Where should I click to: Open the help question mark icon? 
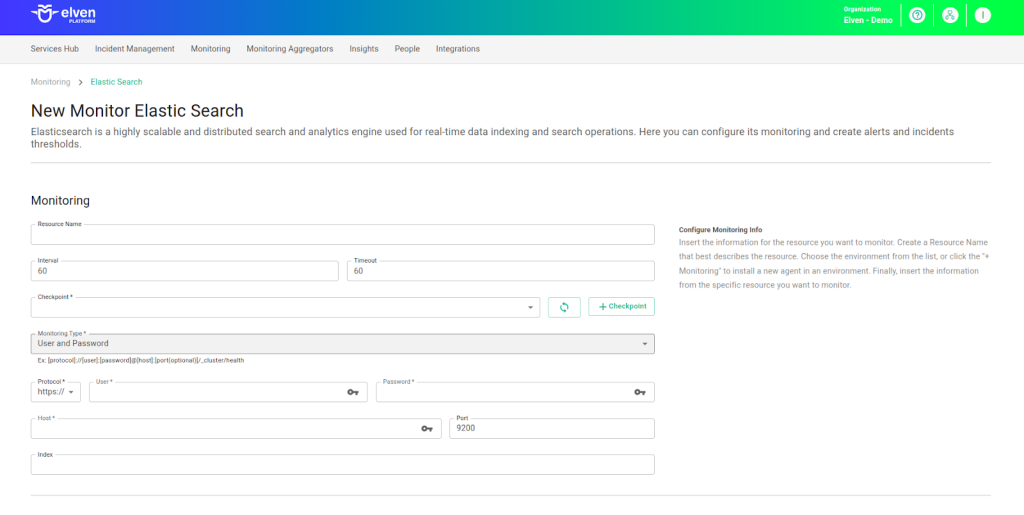coord(917,15)
